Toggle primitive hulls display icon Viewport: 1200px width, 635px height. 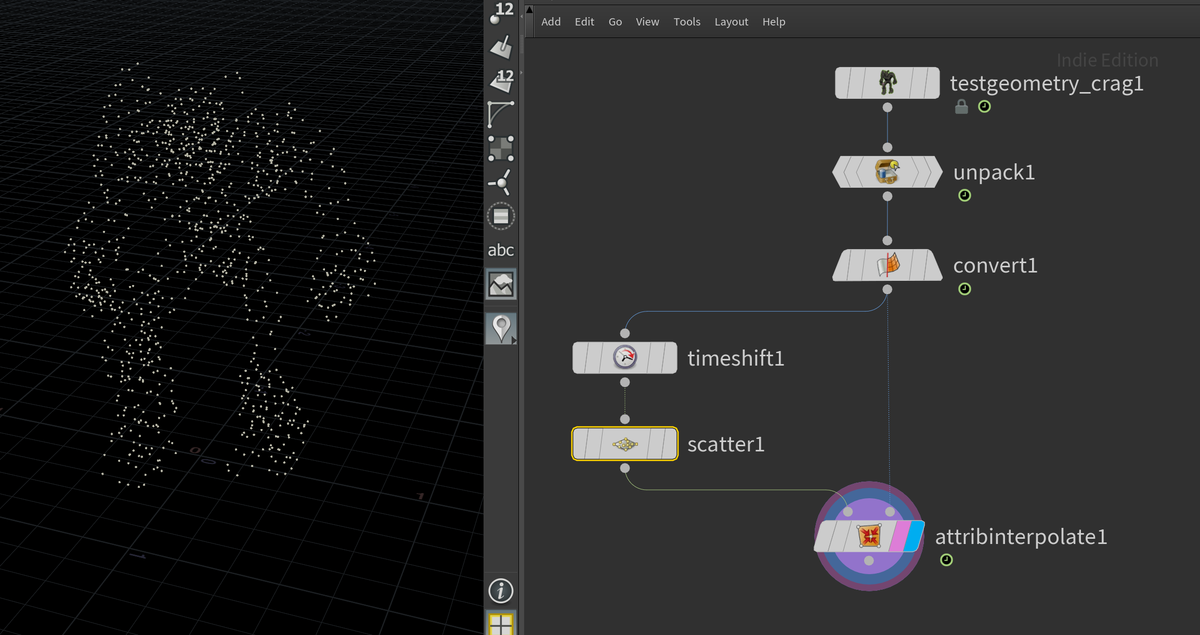click(x=501, y=114)
